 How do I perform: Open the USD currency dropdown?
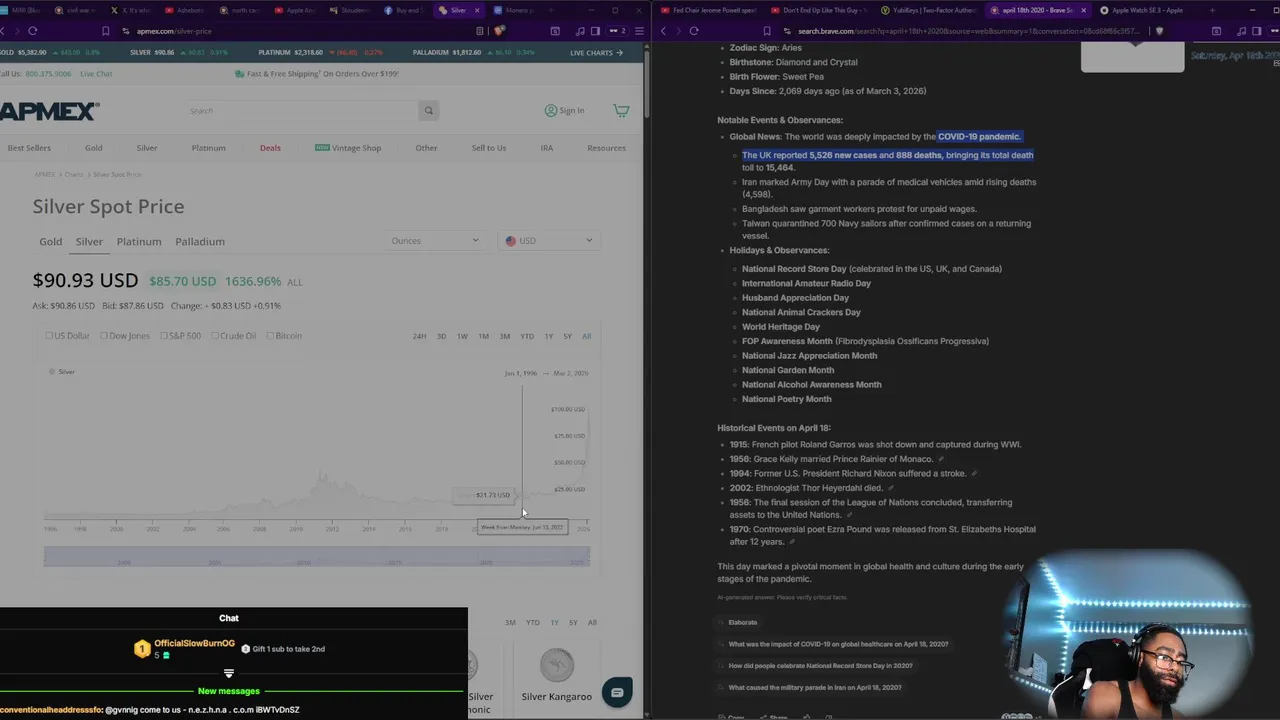[548, 241]
